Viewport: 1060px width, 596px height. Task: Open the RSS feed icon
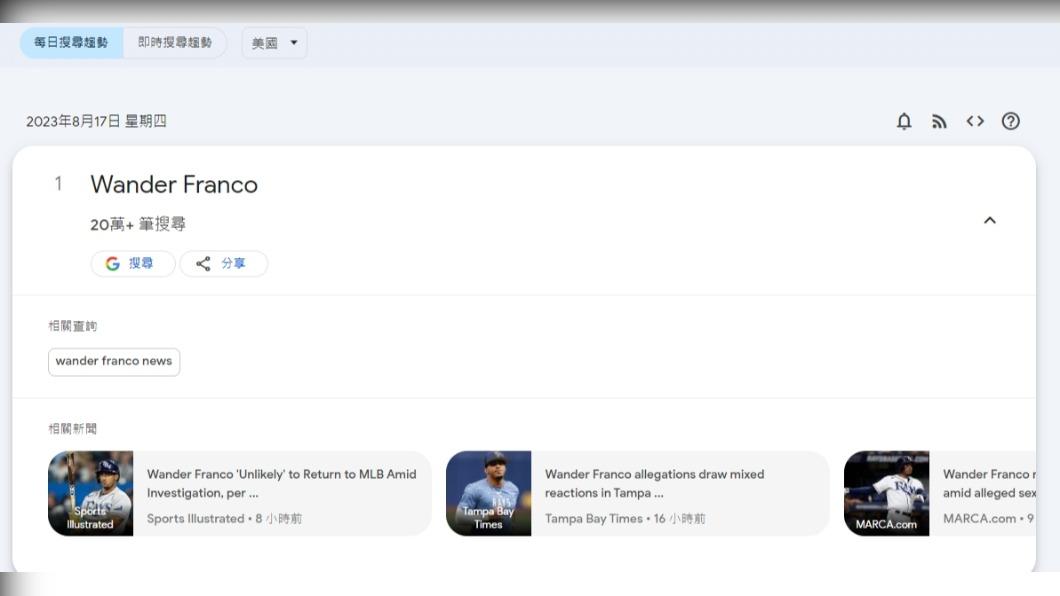click(x=939, y=122)
